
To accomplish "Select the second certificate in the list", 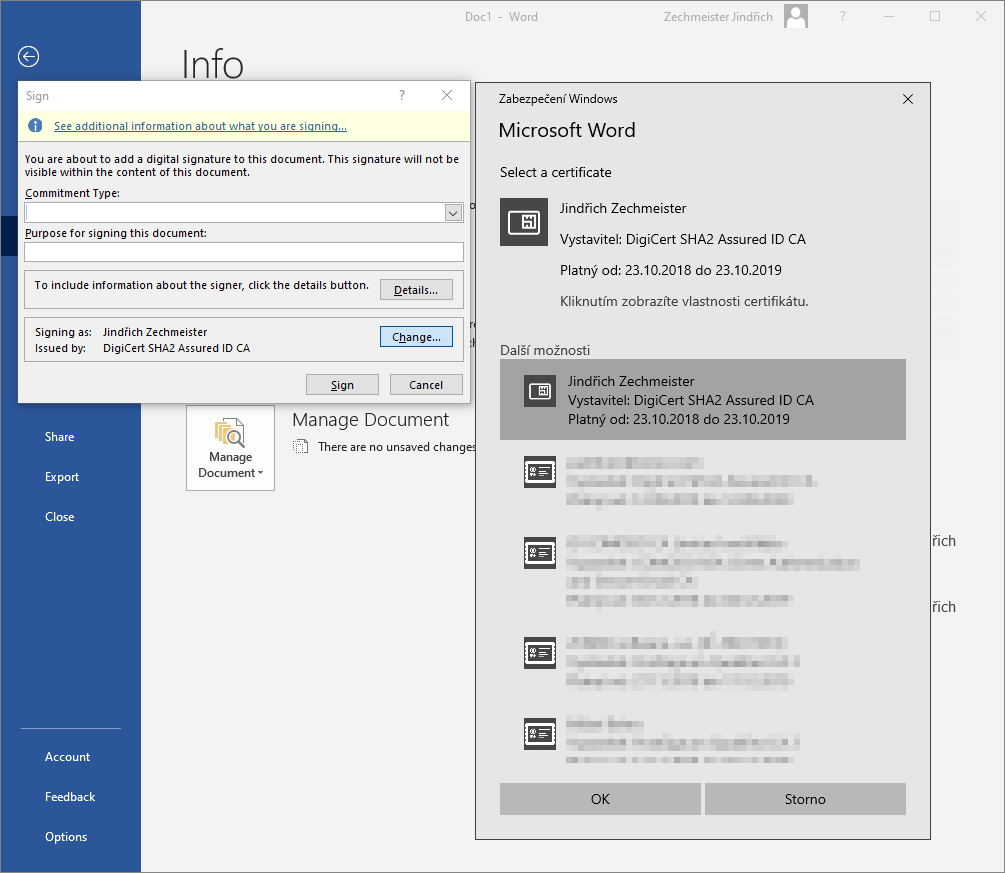I will (702, 472).
